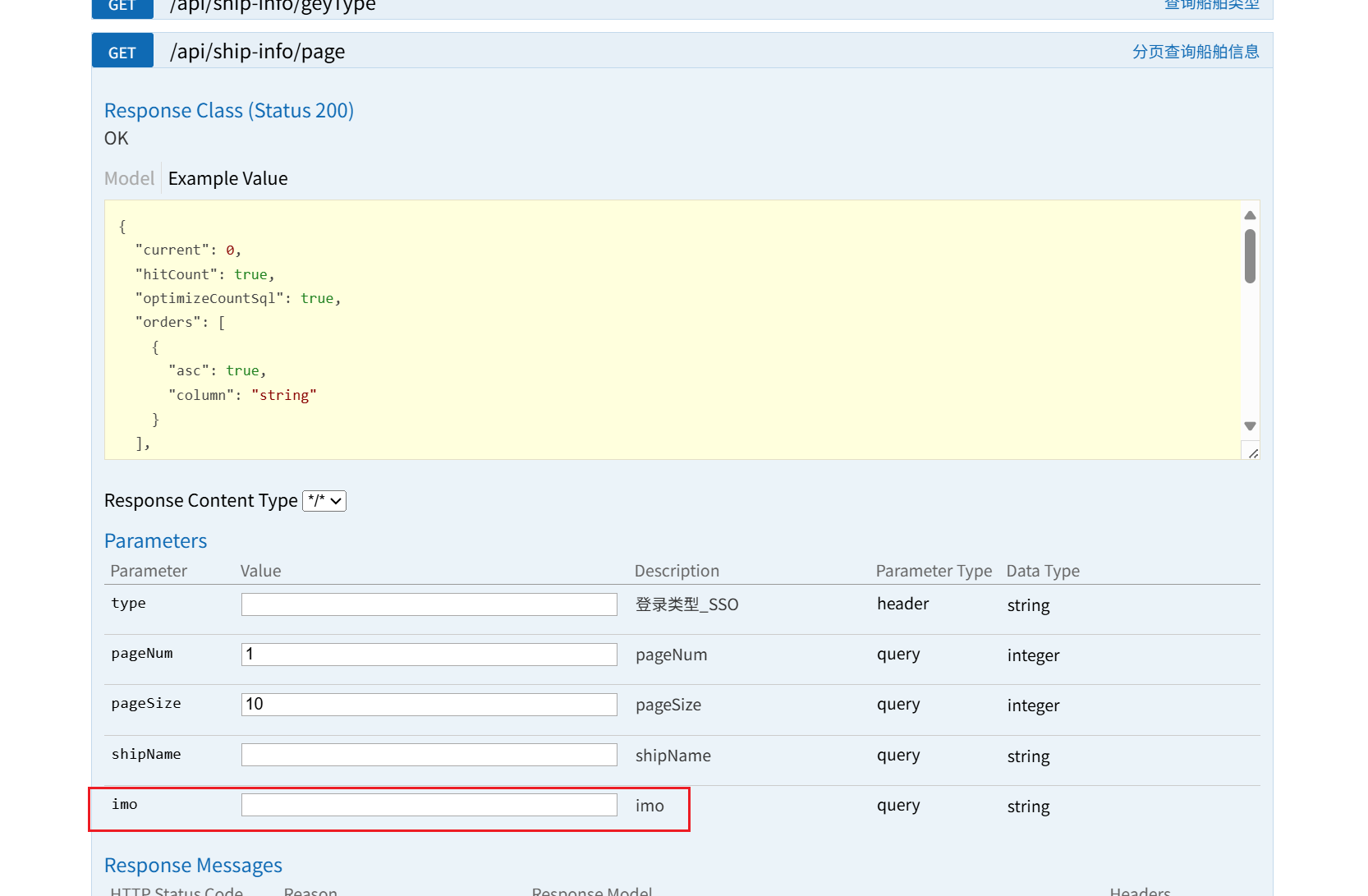The width and height of the screenshot is (1368, 896).
Task: Click the GET badge for /api/ship-info/page
Action: tap(122, 51)
